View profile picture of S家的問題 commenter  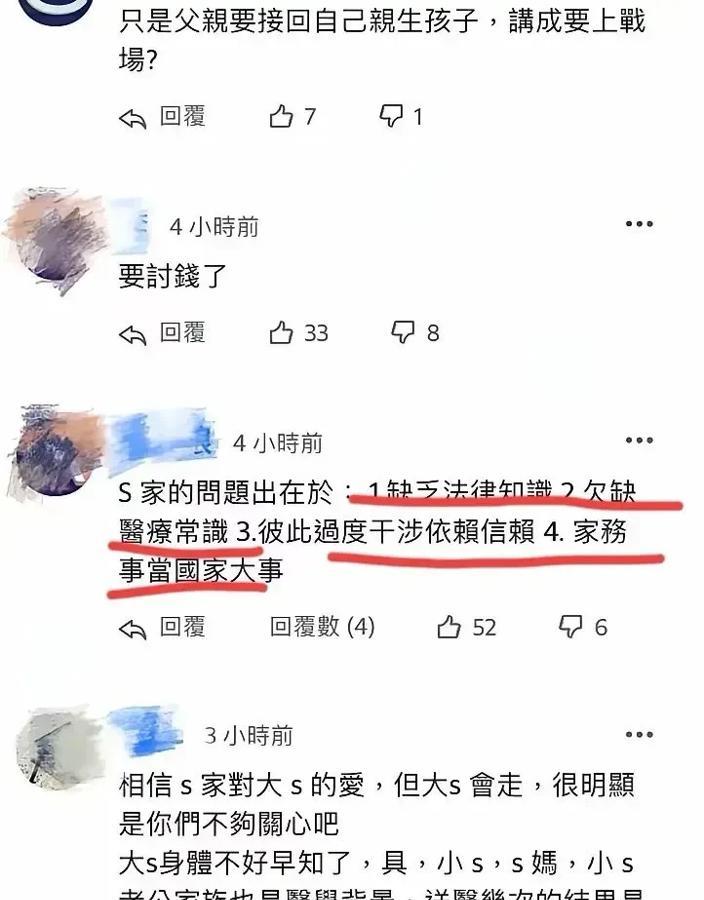(56, 452)
